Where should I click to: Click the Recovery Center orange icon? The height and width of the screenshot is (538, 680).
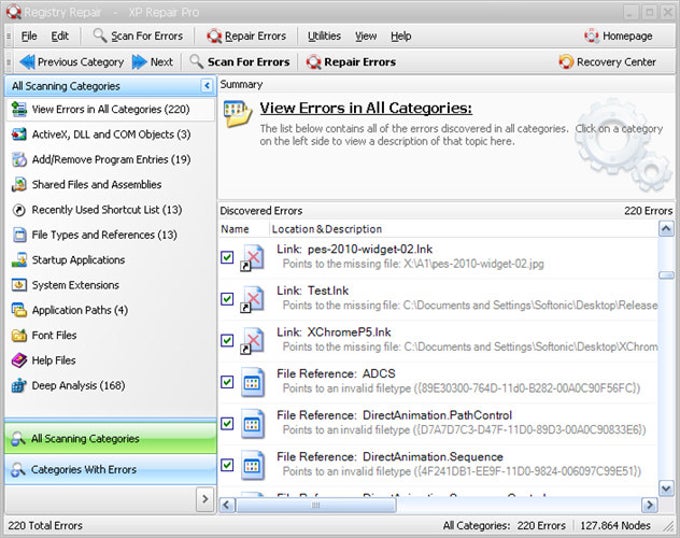coord(566,62)
